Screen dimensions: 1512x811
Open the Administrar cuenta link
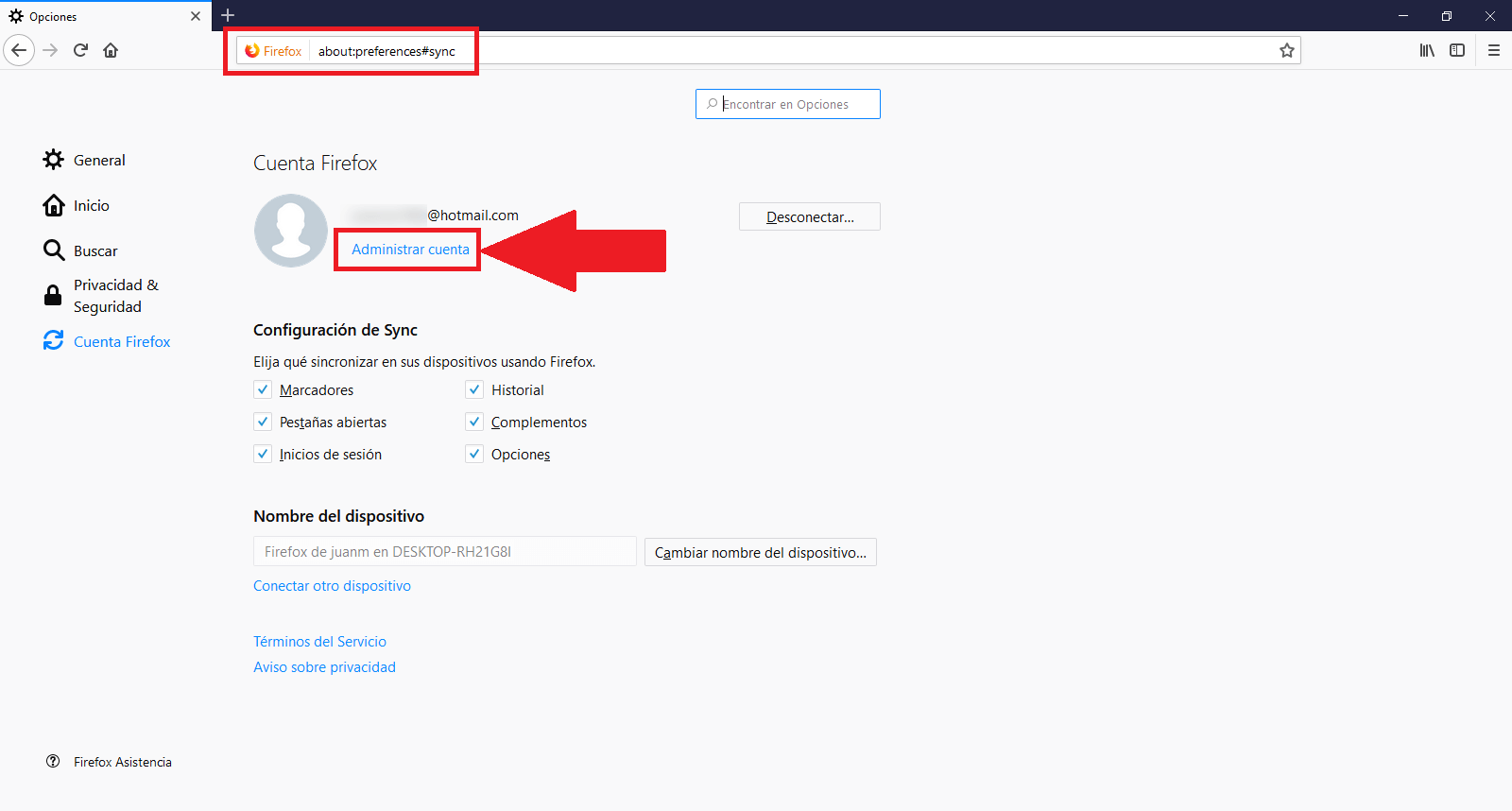tap(410, 250)
